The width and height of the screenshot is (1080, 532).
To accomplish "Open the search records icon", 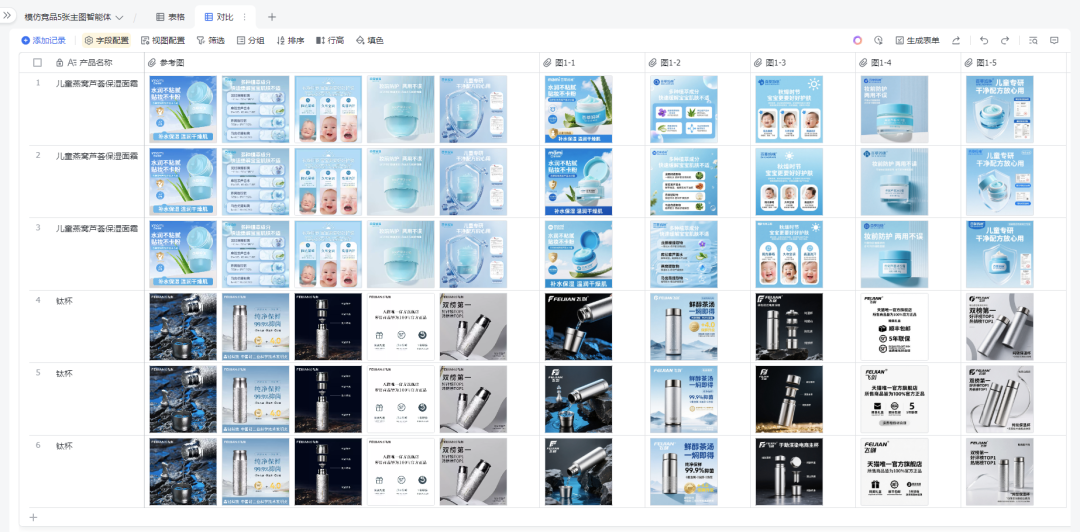I will (1033, 41).
